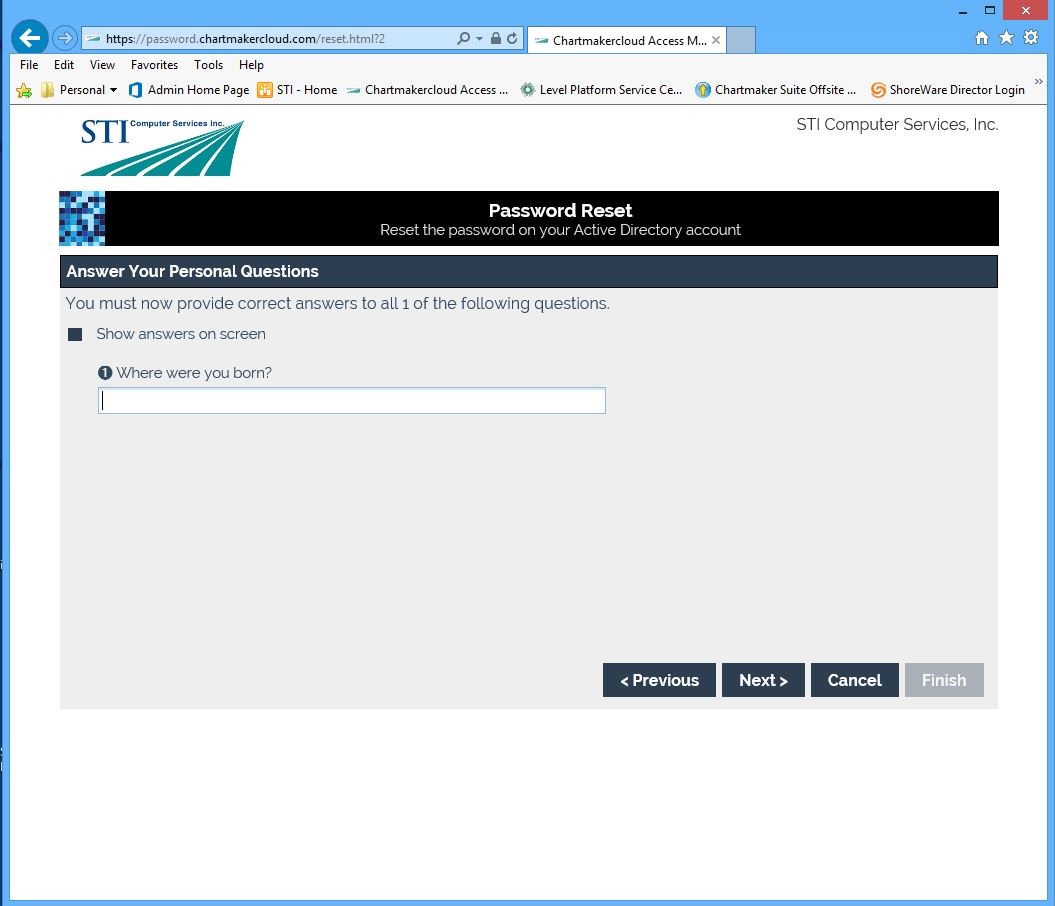
Task: Click the 'Where were you born?' answer field
Action: click(x=352, y=401)
